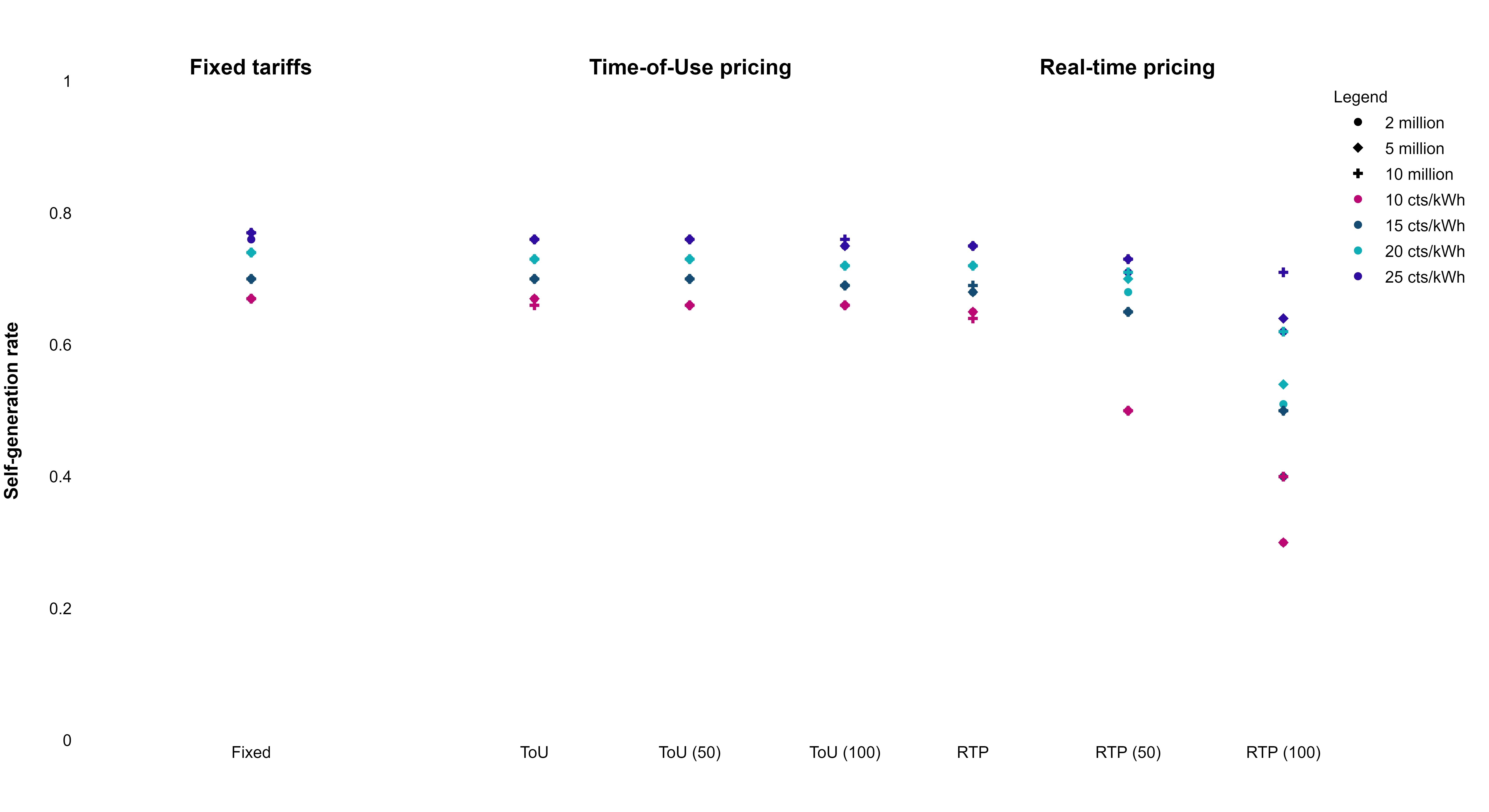Viewport: 1489px width, 812px height.
Task: Click the magenta point in the Fixed column
Action: (251, 299)
